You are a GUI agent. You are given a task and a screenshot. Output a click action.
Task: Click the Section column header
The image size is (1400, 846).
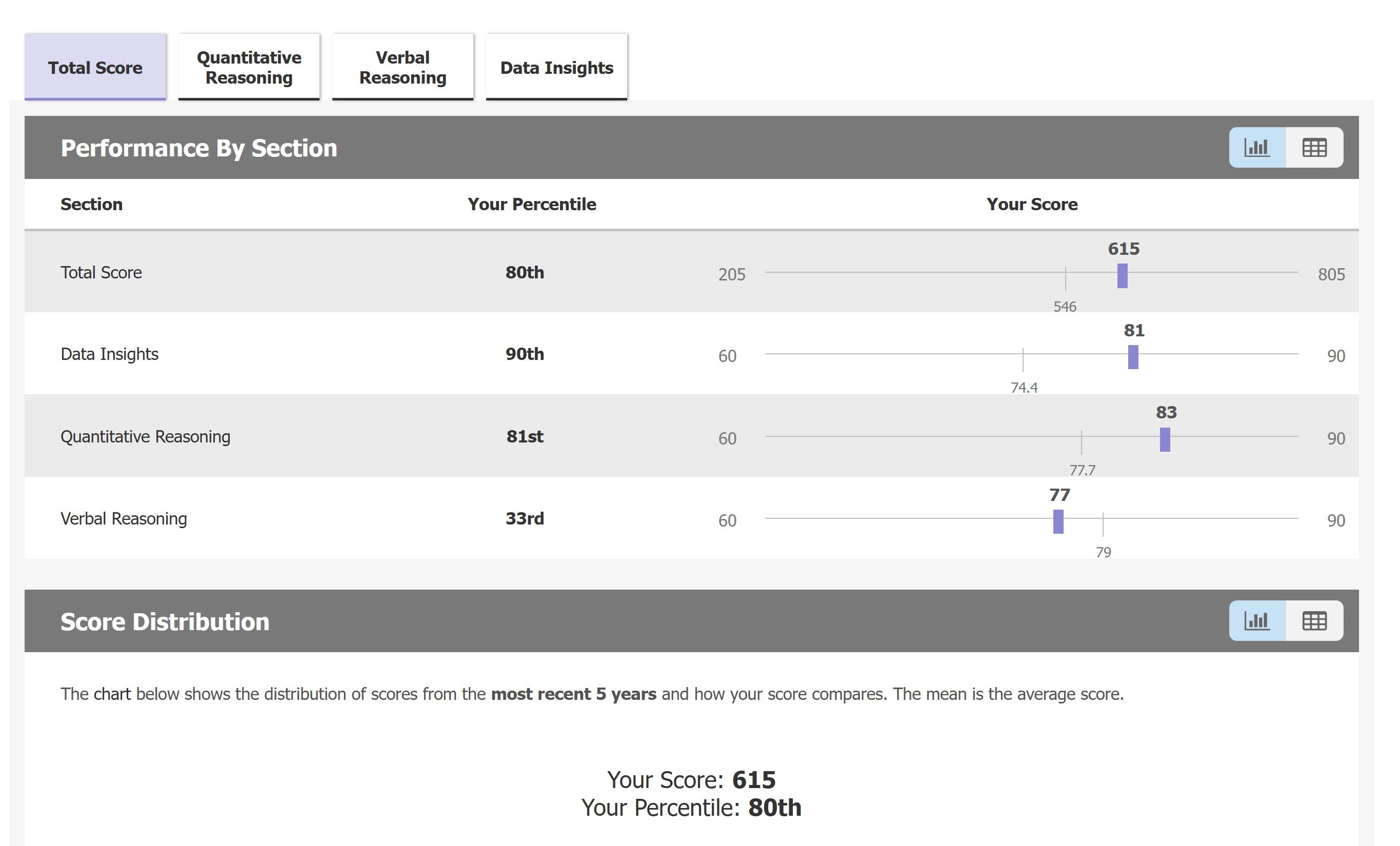tap(91, 204)
